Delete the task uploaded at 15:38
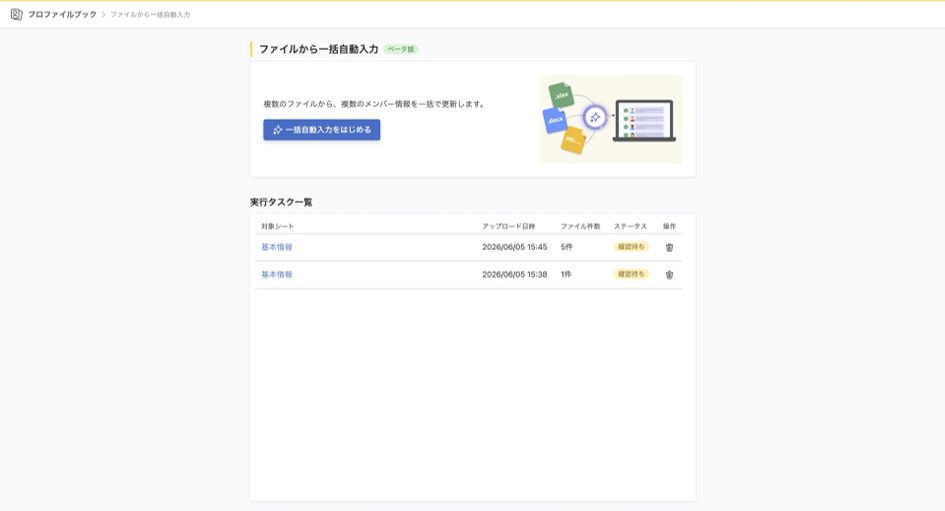The width and height of the screenshot is (945, 511). point(669,275)
